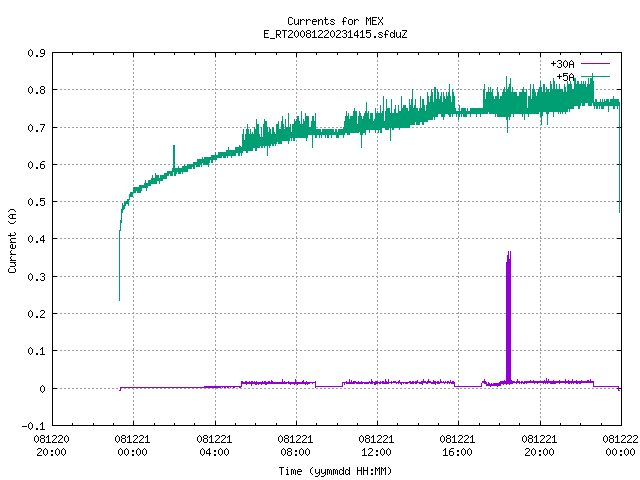Click the 0.4 y-axis tick label

[x=36, y=239]
